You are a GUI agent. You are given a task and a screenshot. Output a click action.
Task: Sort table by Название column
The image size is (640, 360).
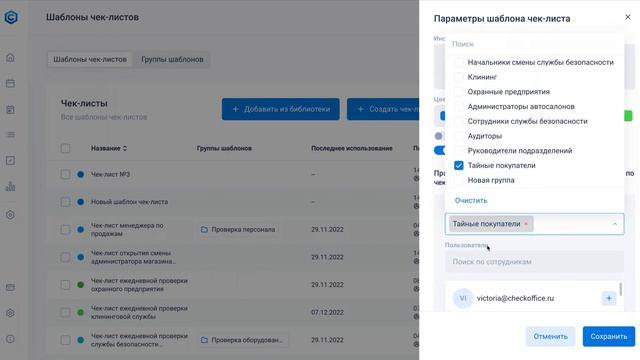click(109, 148)
